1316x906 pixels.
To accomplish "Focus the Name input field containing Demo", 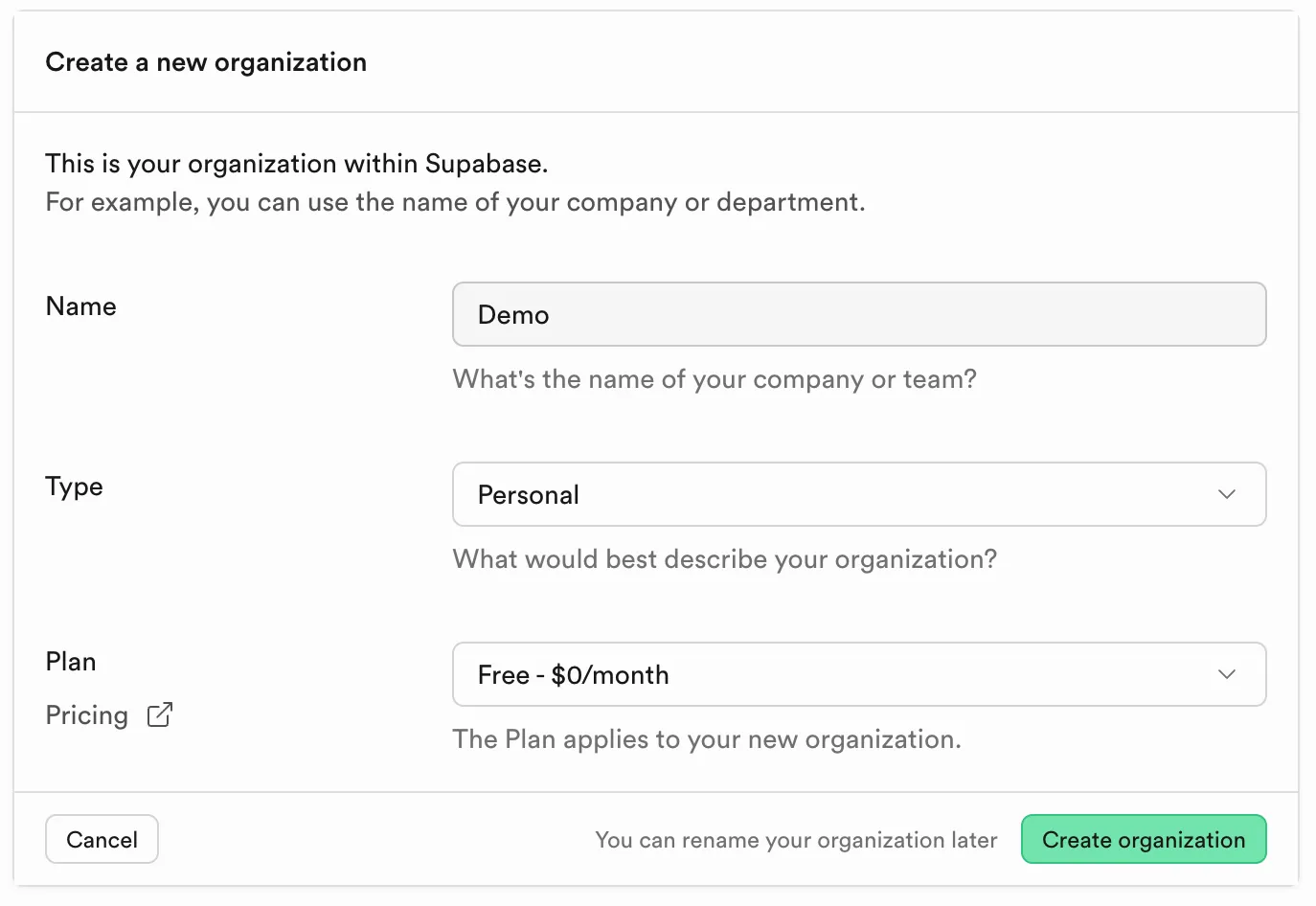I will click(858, 314).
